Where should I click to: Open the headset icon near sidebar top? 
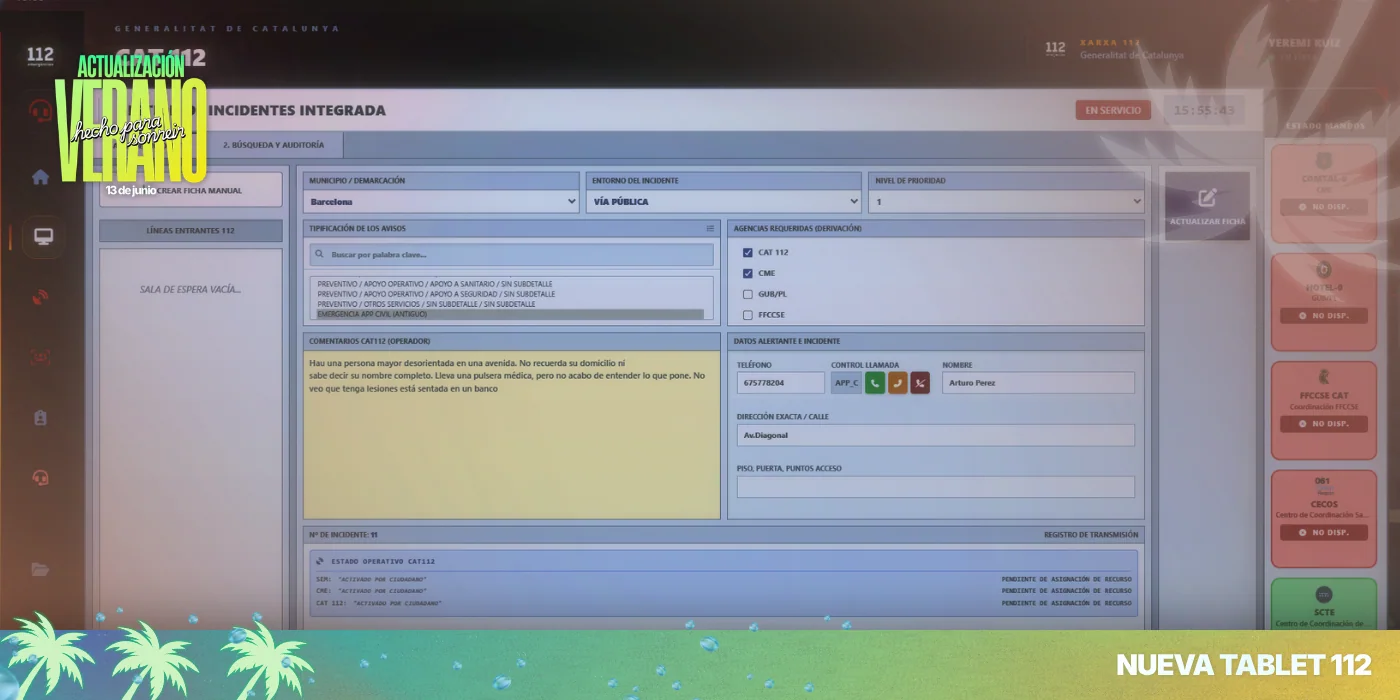40,111
